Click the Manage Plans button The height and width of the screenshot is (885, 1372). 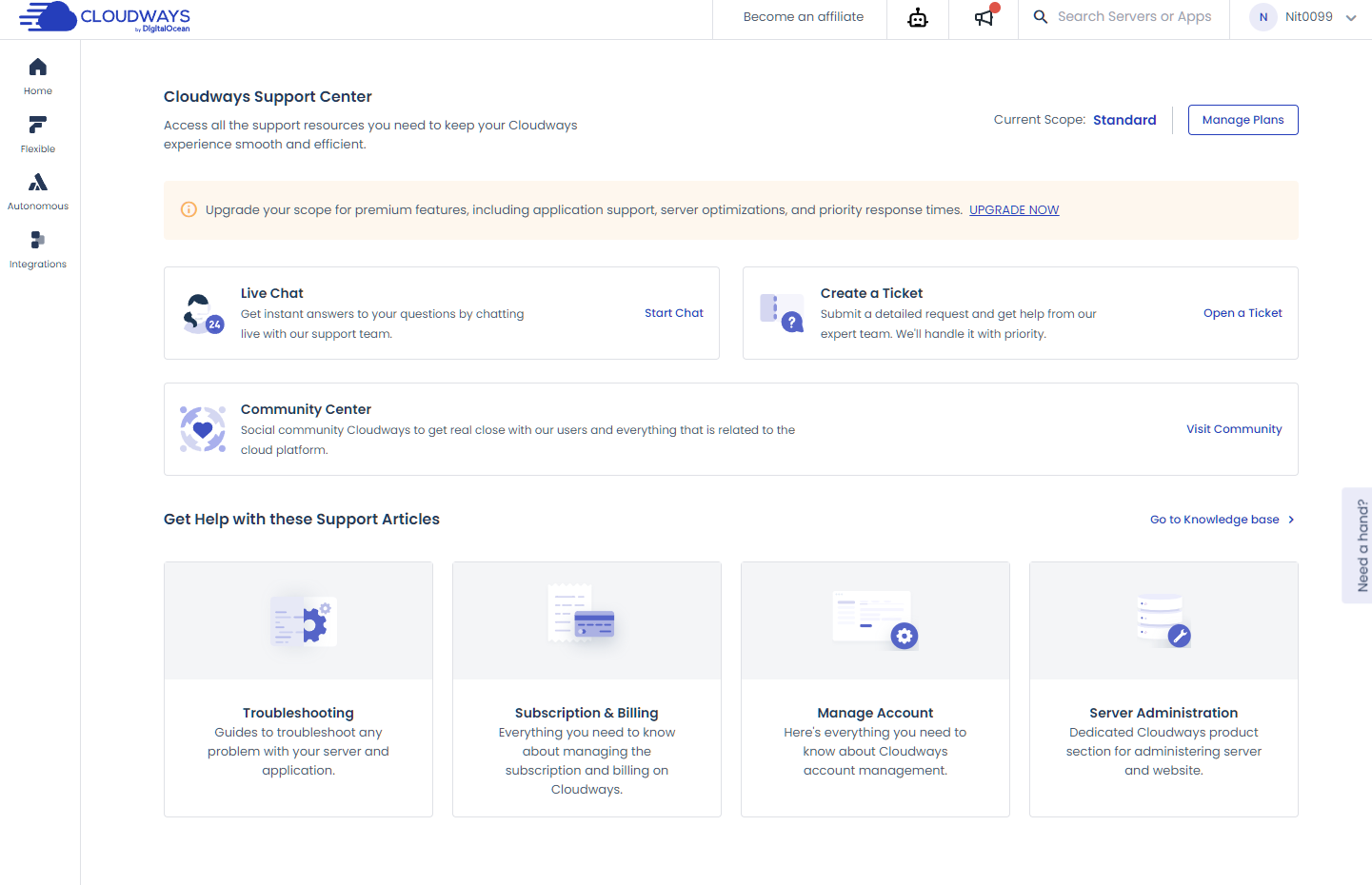click(1243, 120)
